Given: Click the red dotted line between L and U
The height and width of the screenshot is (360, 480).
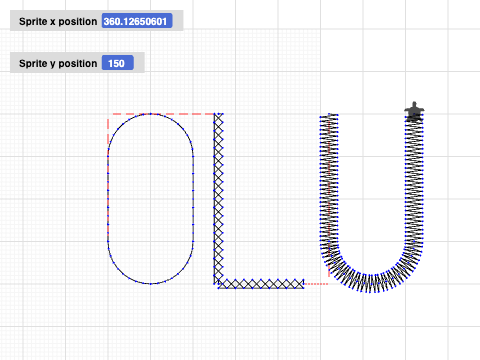Looking at the screenshot, I should (316, 284).
